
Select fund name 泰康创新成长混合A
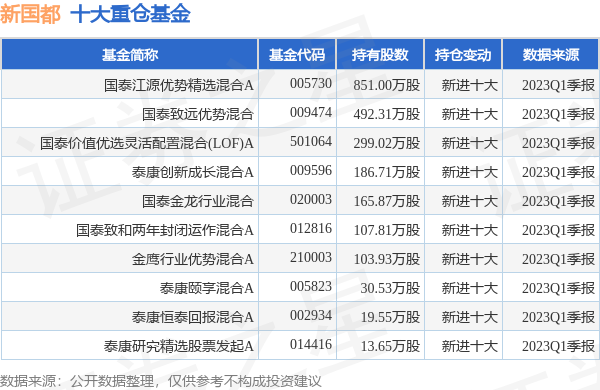193,172
